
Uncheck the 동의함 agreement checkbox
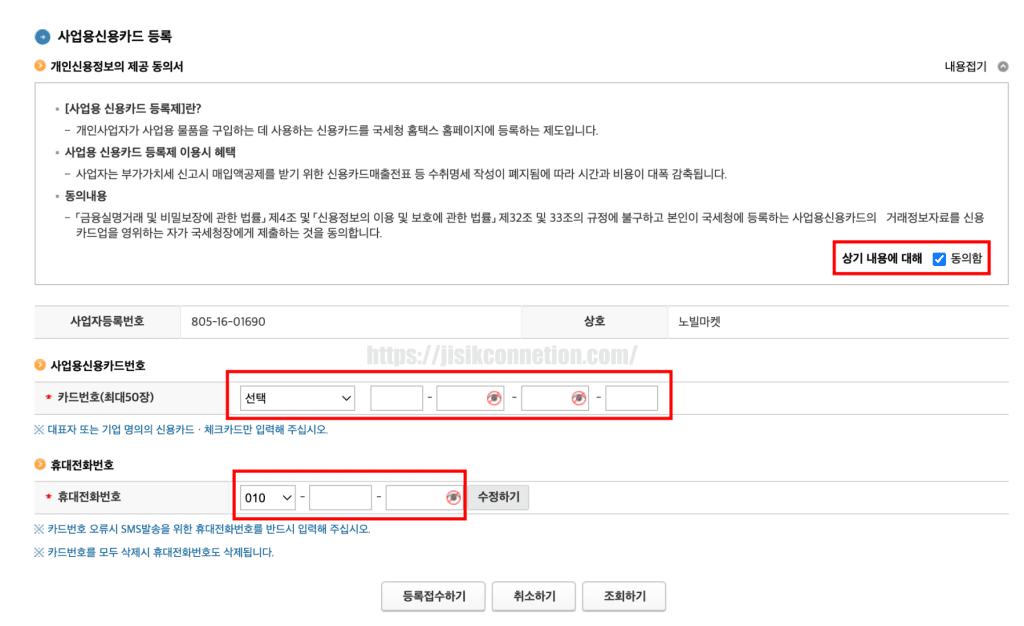(x=939, y=259)
